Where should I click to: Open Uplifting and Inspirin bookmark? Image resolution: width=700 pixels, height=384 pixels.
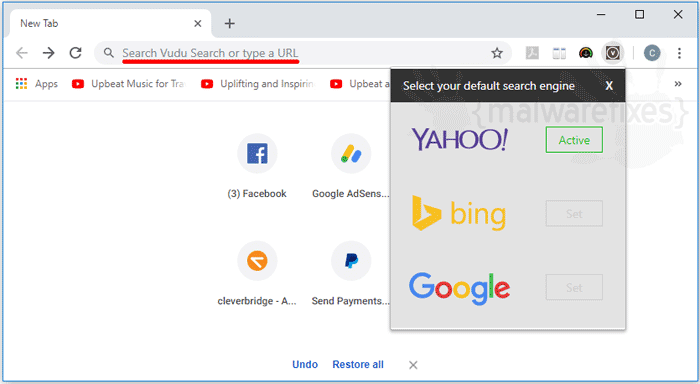pos(258,83)
